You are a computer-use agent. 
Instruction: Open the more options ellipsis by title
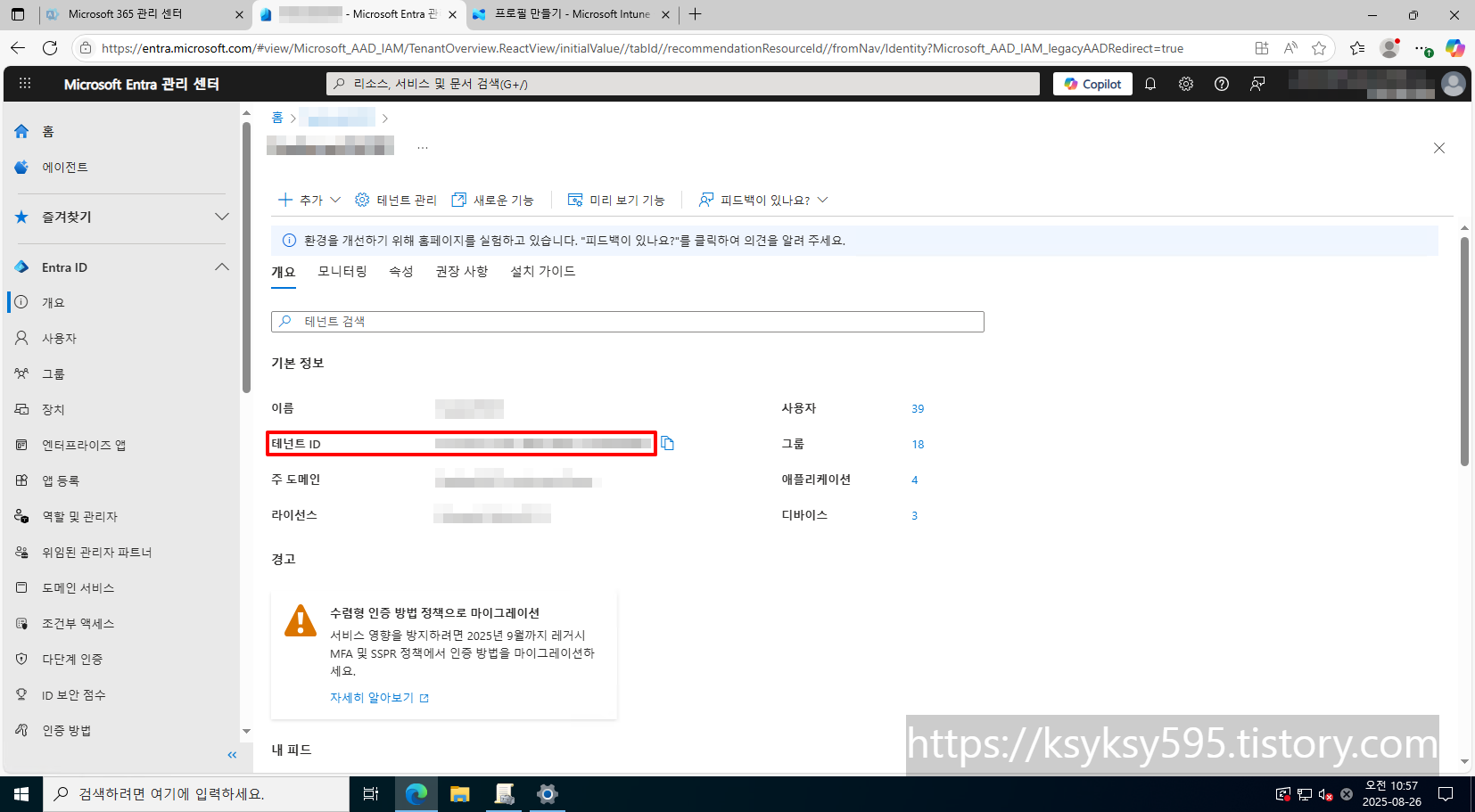[x=423, y=147]
